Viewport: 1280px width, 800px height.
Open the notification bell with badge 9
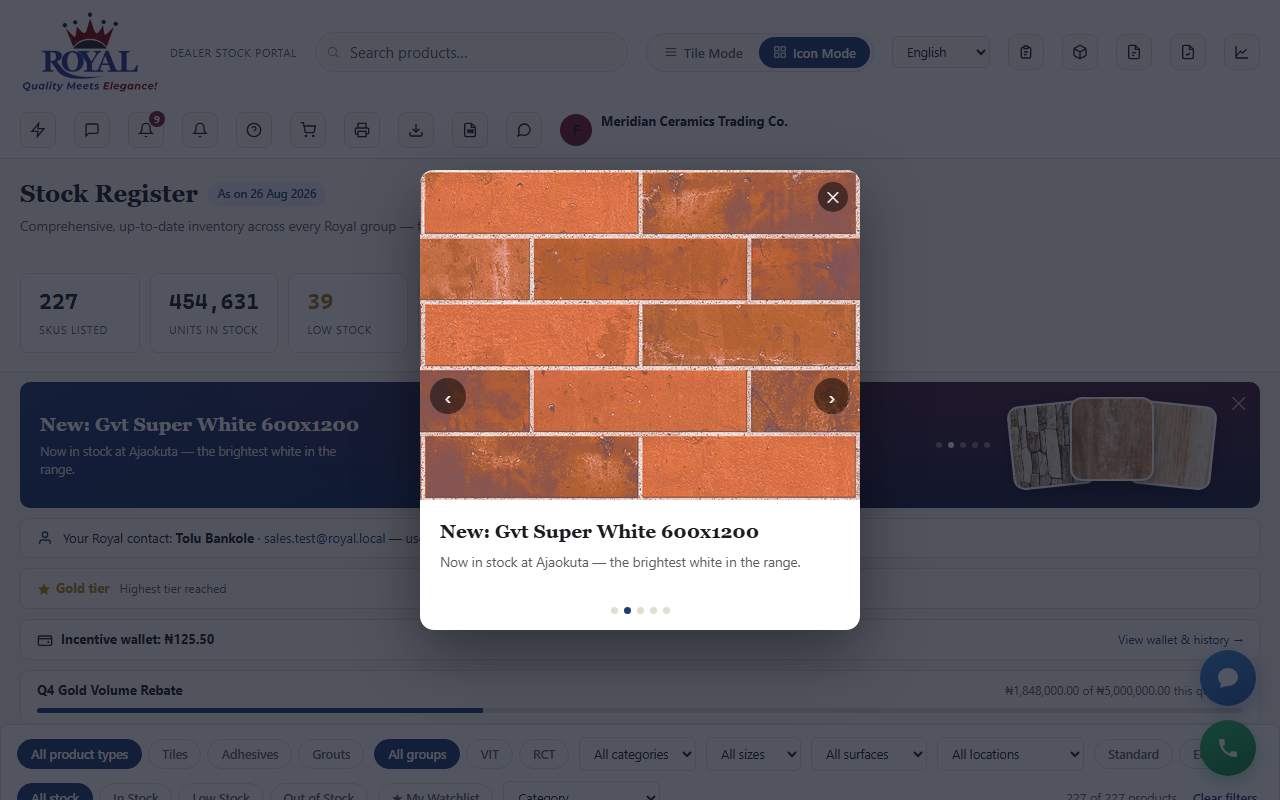point(146,130)
